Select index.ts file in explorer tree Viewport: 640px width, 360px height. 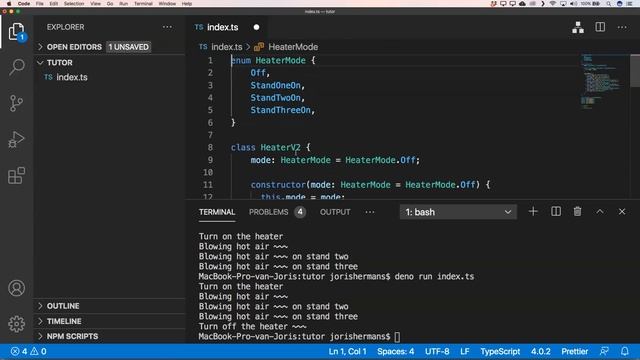tap(109, 77)
